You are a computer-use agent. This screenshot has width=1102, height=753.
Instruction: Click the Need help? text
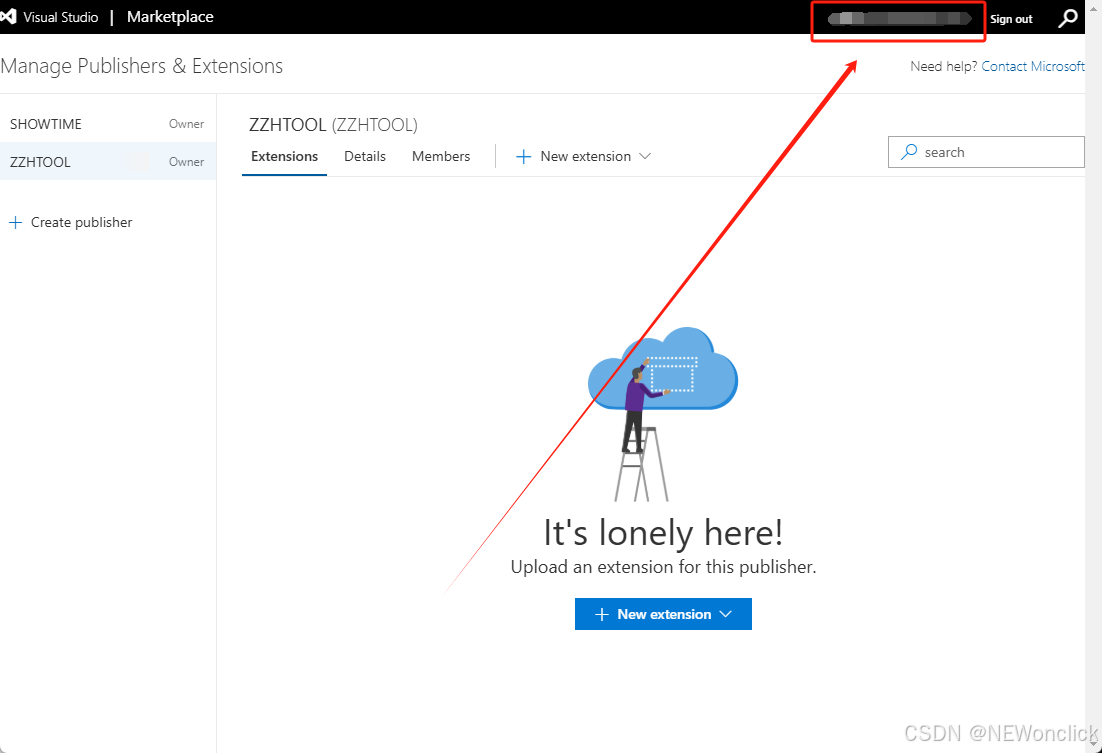pos(943,66)
